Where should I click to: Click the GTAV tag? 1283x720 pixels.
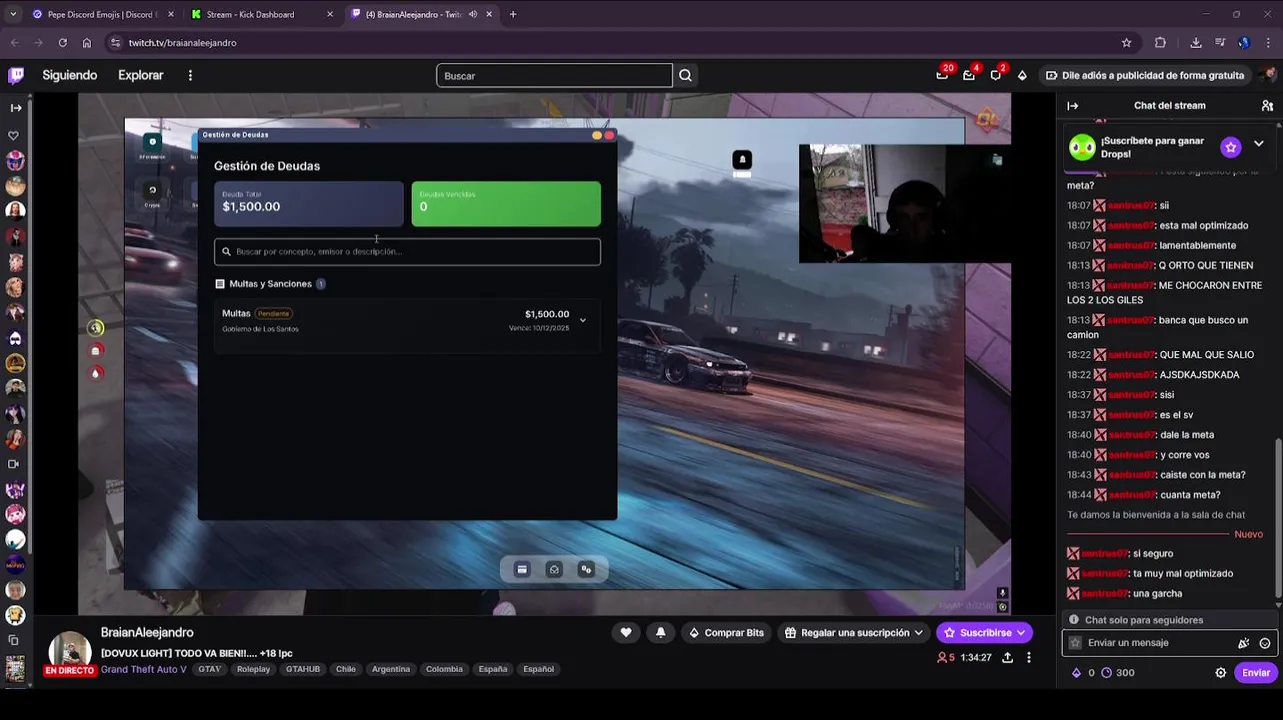209,669
